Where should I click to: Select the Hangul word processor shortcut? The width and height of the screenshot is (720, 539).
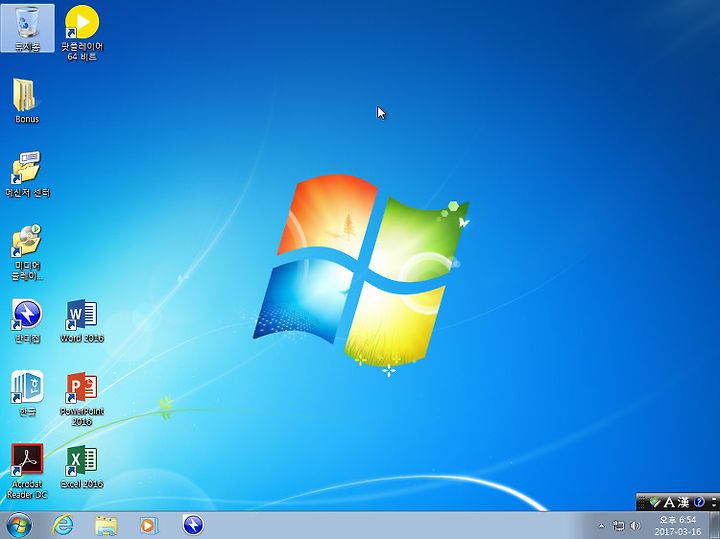tap(27, 393)
